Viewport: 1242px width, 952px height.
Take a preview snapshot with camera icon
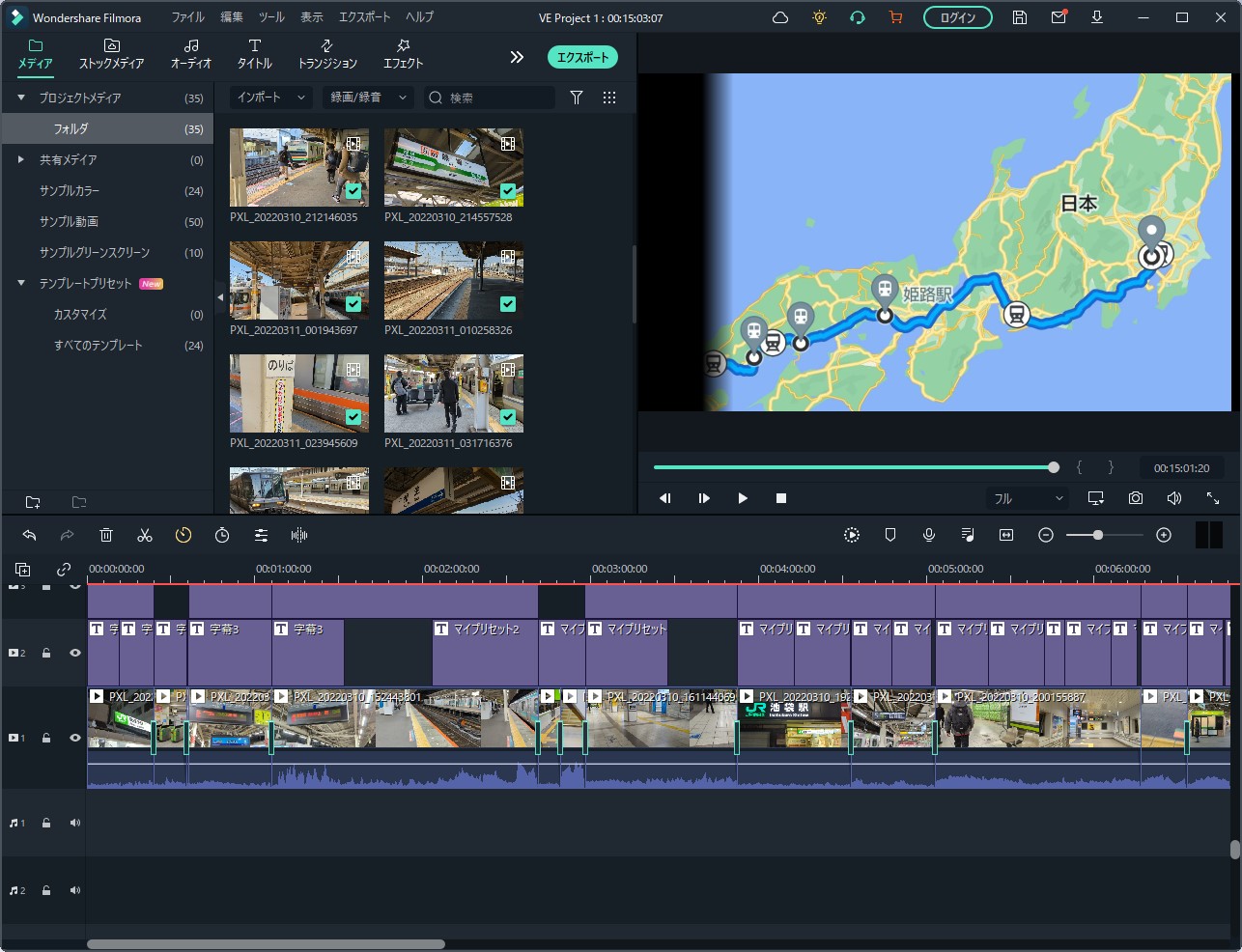(1135, 498)
